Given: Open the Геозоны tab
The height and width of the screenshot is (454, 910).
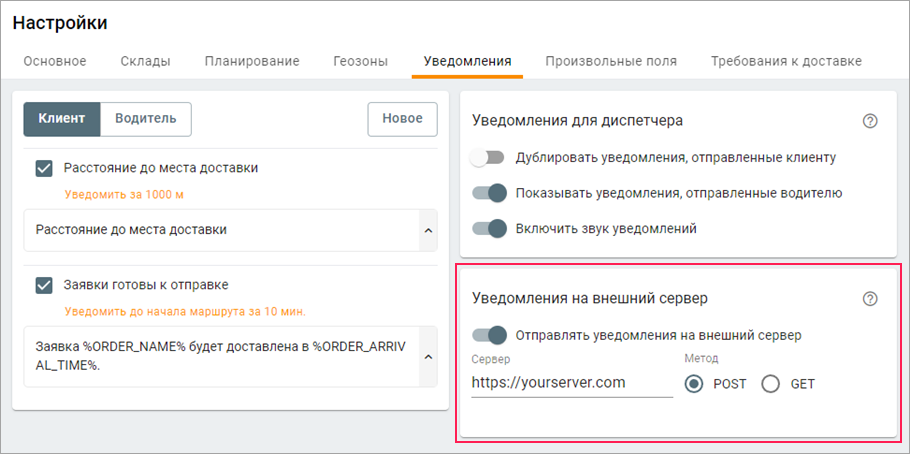Looking at the screenshot, I should tap(361, 61).
